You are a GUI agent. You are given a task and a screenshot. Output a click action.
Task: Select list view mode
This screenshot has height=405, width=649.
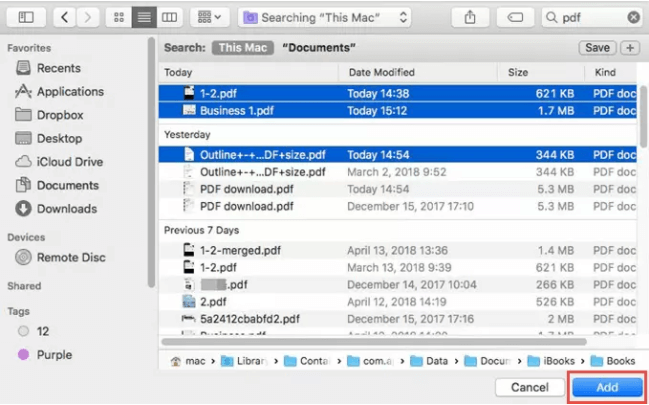click(145, 17)
